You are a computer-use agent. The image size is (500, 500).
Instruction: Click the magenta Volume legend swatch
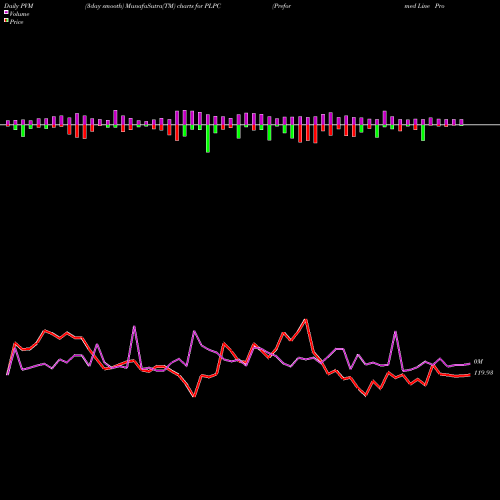pyautogui.click(x=6, y=12)
